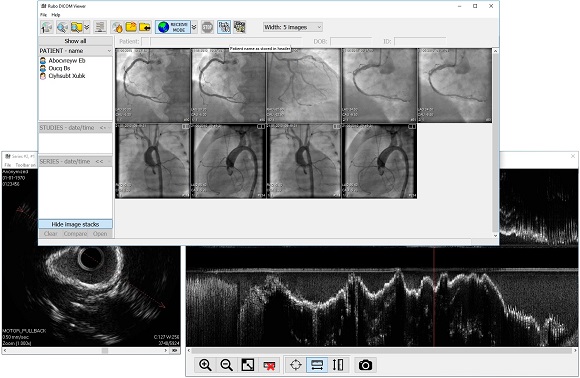
Task: Click the double-arrow button beside IVUS scrollbar
Action: pos(174,351)
